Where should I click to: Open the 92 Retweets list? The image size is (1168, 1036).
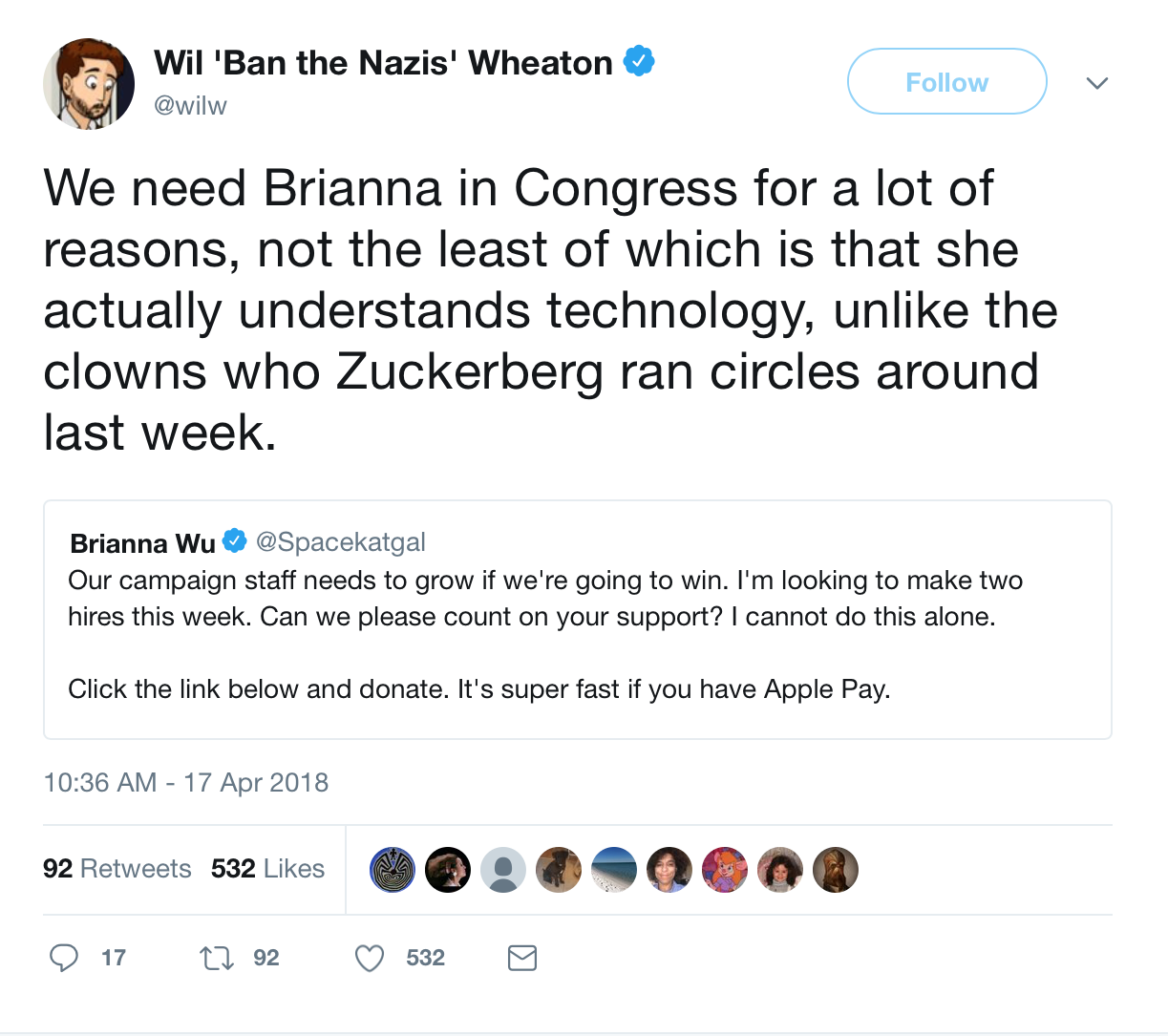[x=117, y=869]
